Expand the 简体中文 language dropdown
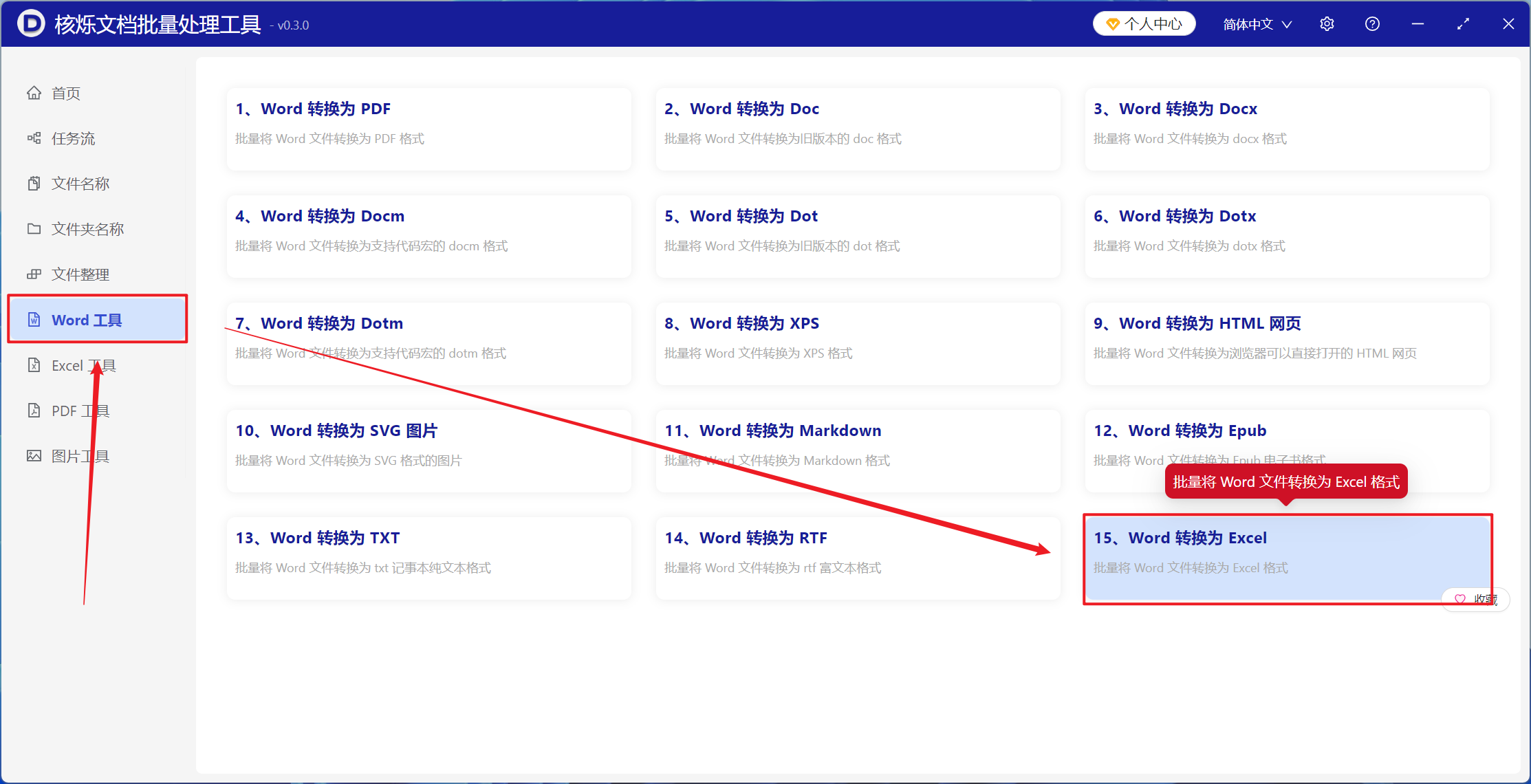This screenshot has height=784, width=1531. pyautogui.click(x=1257, y=24)
